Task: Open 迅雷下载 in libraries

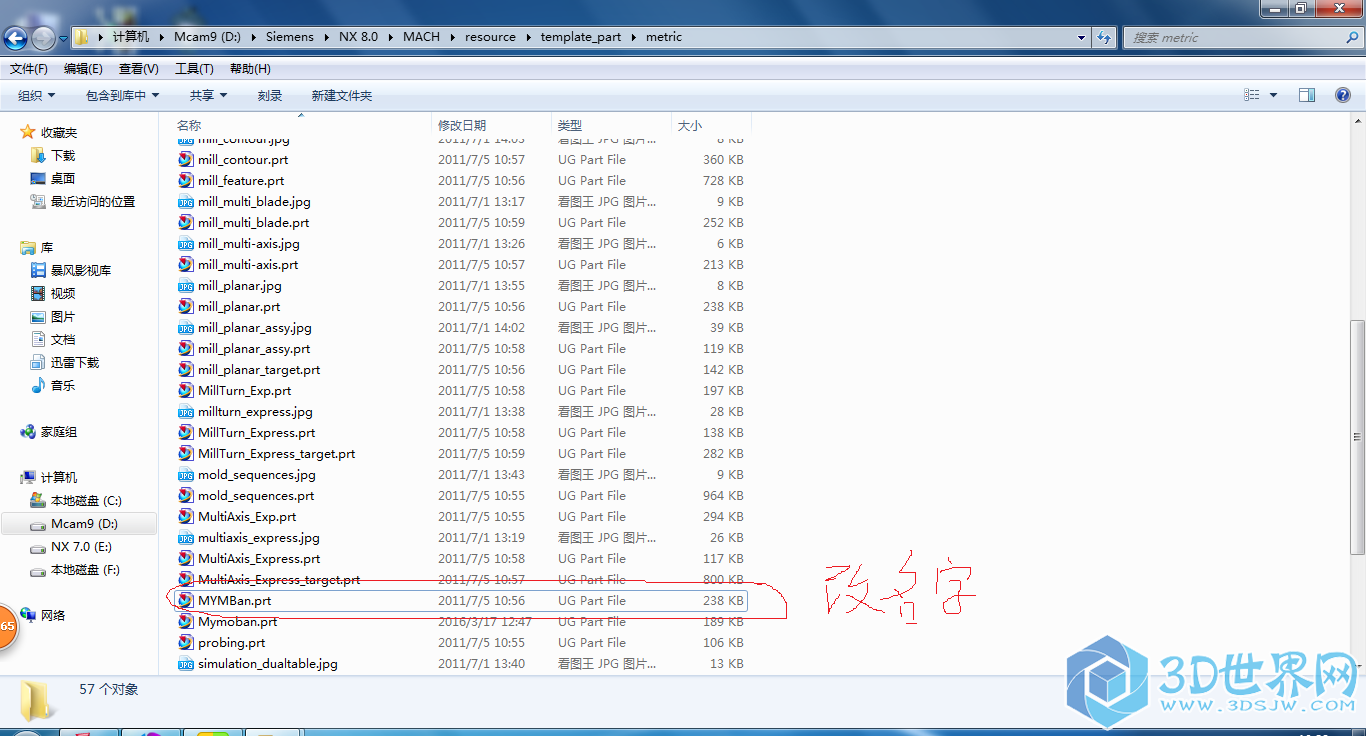Action: [x=75, y=362]
